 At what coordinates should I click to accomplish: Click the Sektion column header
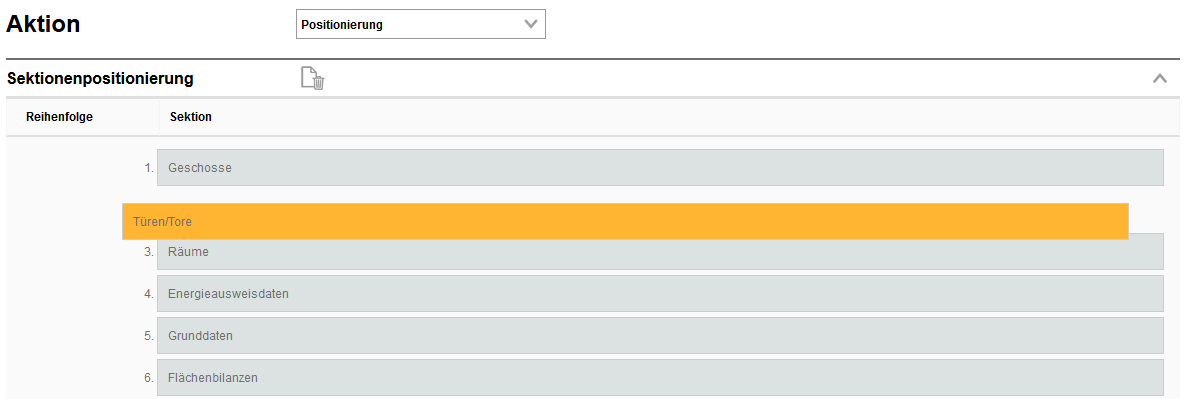(191, 117)
